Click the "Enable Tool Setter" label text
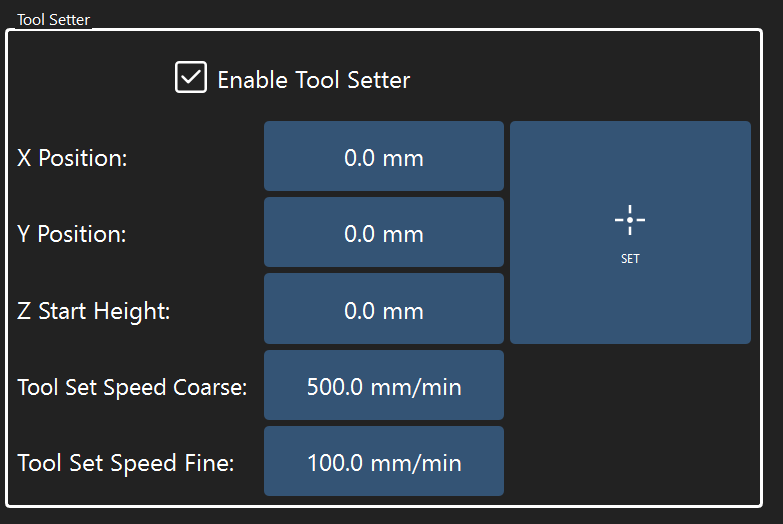 pos(313,80)
